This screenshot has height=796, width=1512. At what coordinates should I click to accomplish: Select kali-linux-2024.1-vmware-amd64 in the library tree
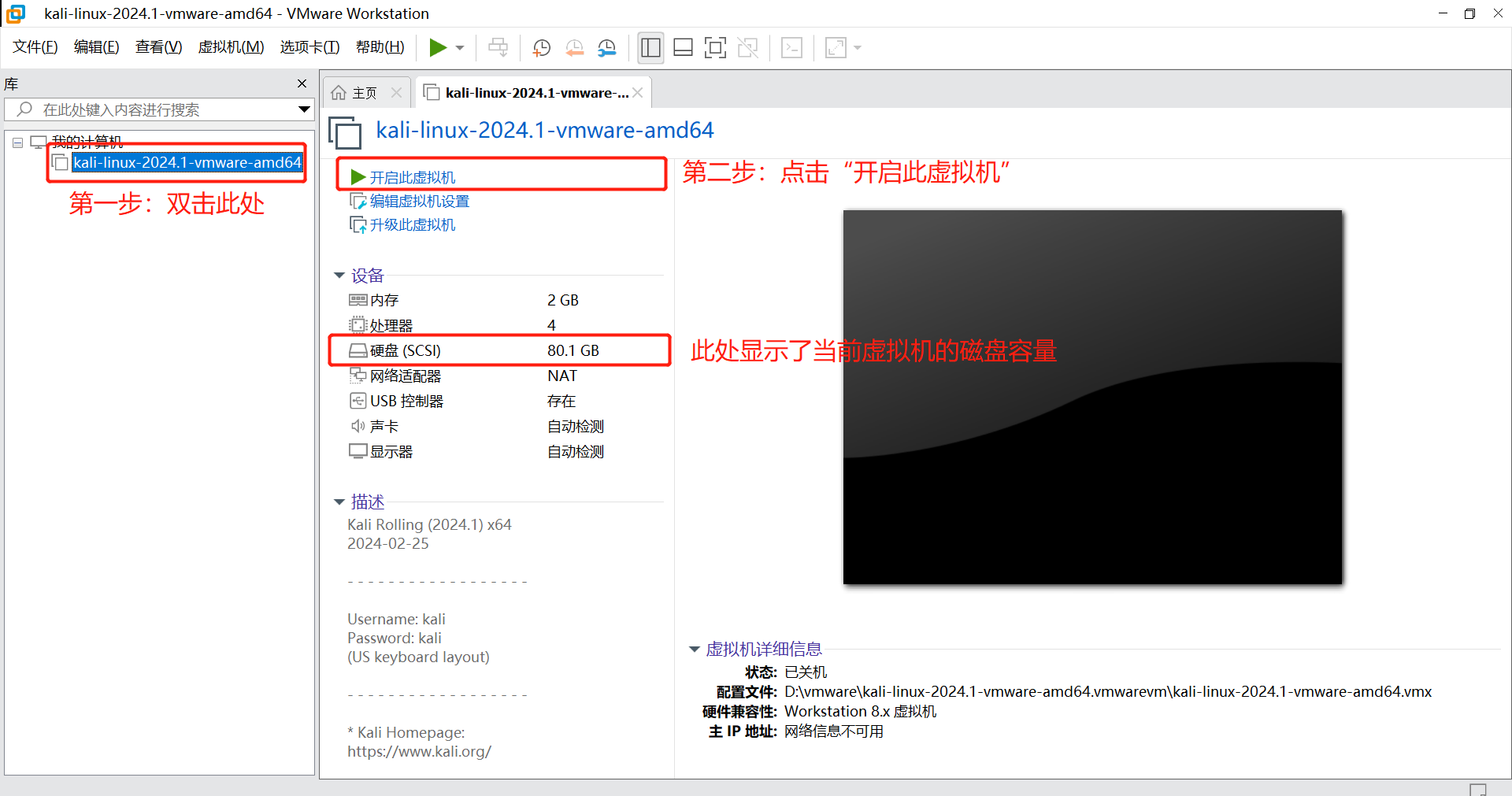click(187, 162)
